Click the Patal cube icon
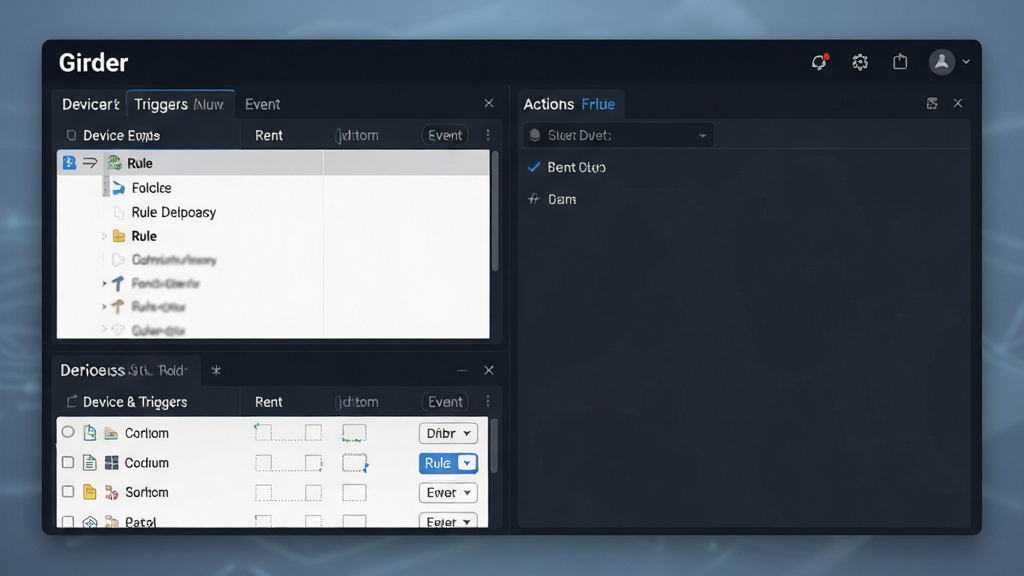Screen dimensions: 1024x576 point(90,522)
